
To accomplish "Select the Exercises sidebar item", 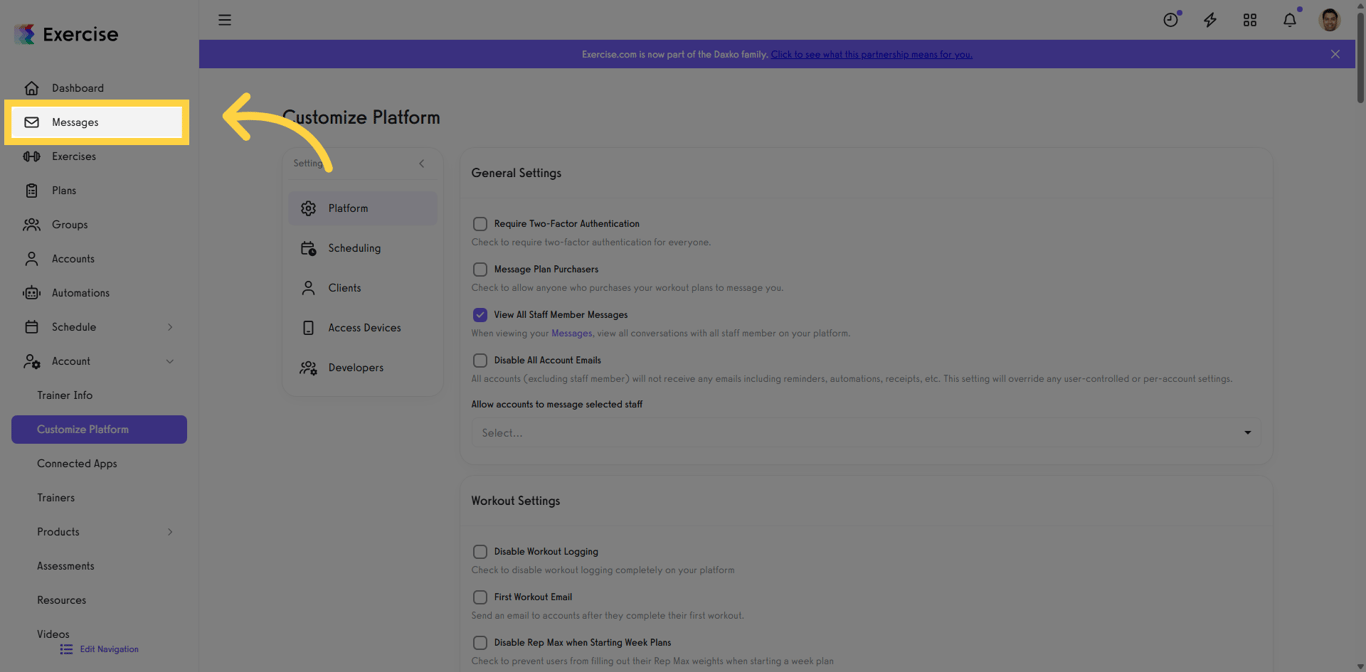I will (74, 156).
